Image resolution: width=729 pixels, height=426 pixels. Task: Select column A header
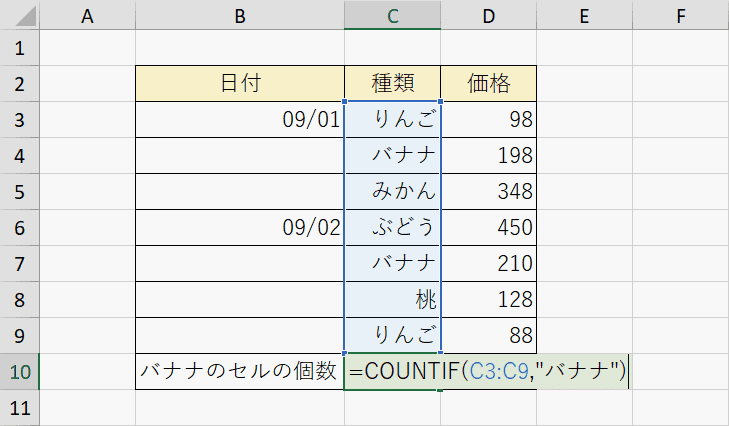[87, 15]
